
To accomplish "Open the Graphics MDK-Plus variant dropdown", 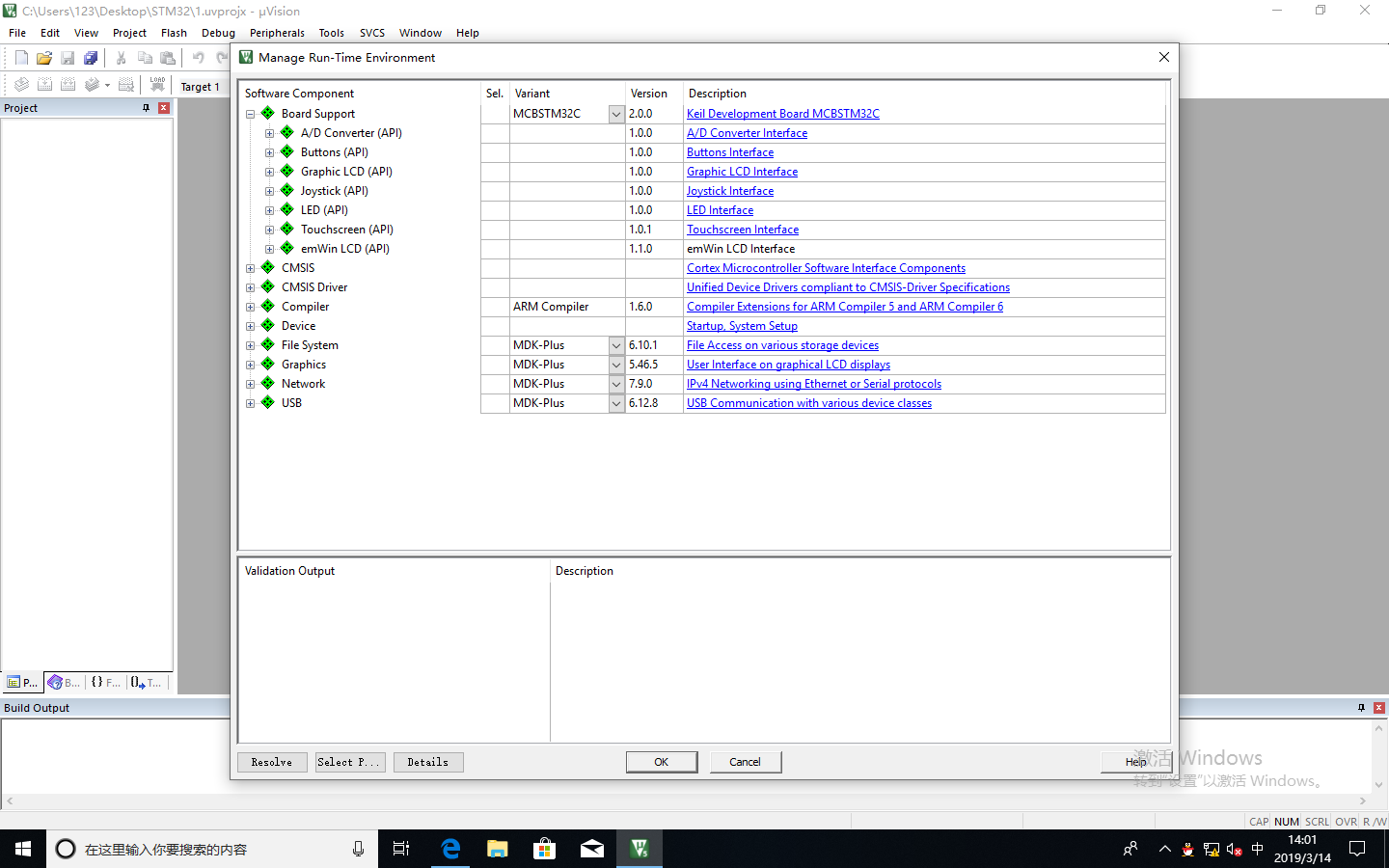I will [616, 365].
